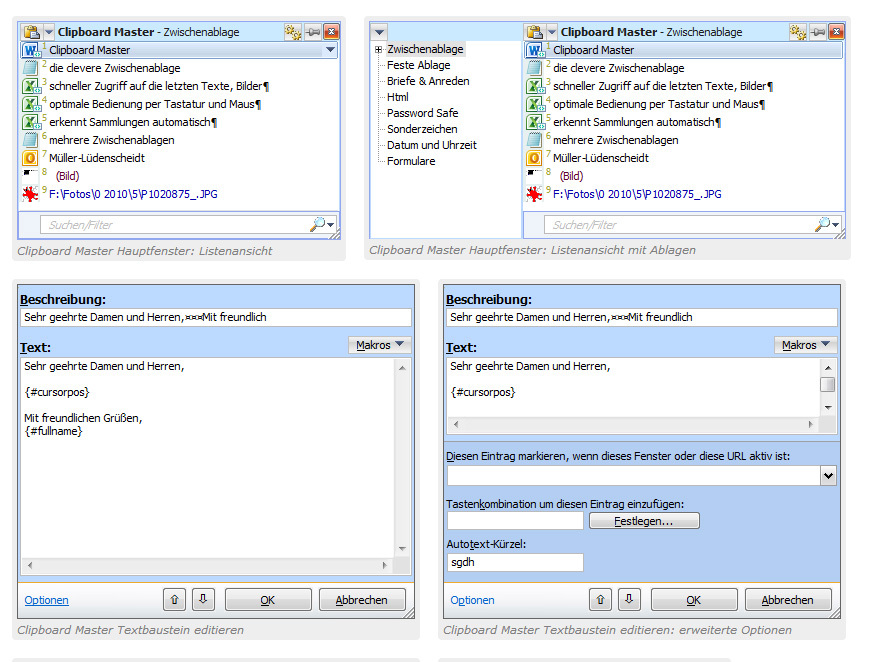Click pin icon in left Clipboard Master window
Screen dimensions: 885x662
point(313,32)
